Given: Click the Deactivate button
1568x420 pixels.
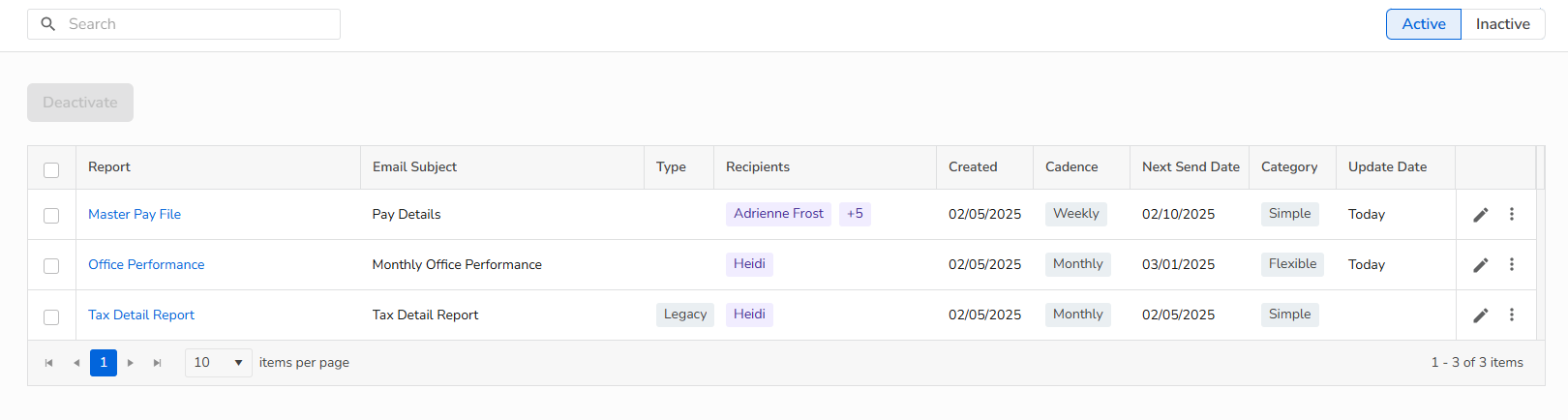Looking at the screenshot, I should click(x=80, y=103).
